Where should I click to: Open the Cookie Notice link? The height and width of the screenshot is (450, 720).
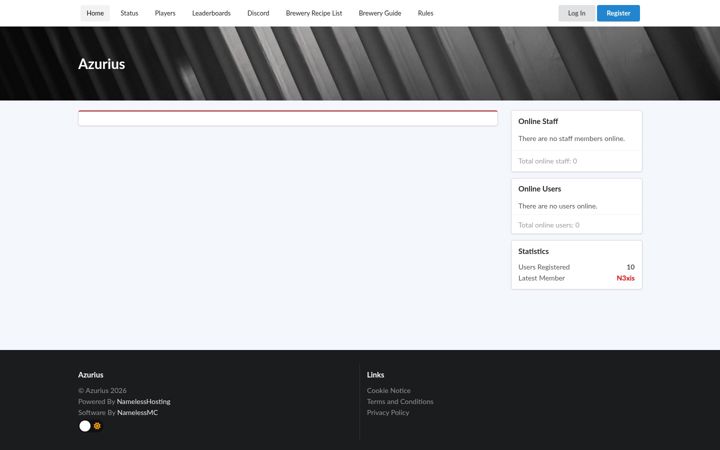click(388, 391)
